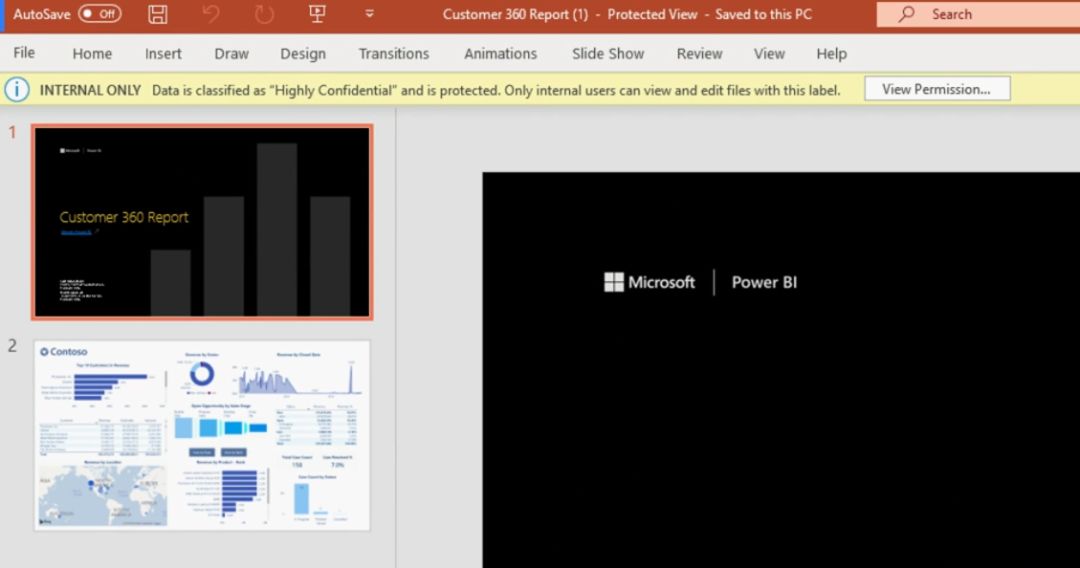The image size is (1080, 568).
Task: Click the Search box
Action: 978,14
